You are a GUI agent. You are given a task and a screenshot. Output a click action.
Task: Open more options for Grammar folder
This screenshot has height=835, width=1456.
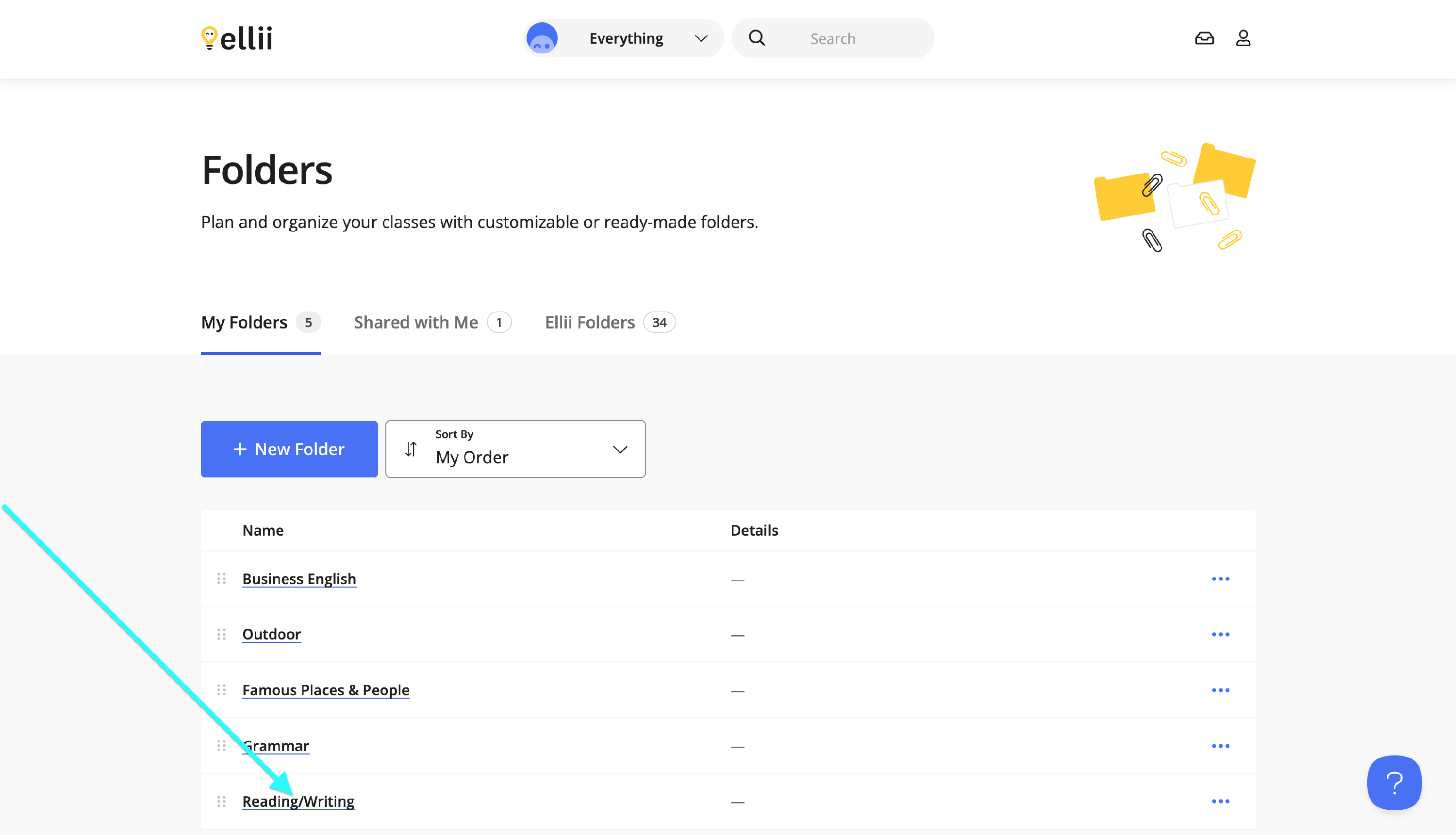click(1220, 746)
